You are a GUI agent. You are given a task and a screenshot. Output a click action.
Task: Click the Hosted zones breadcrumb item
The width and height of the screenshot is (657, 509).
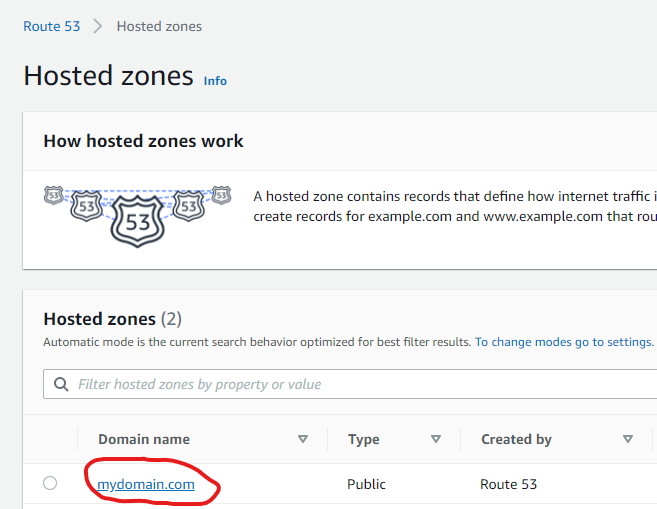click(159, 26)
